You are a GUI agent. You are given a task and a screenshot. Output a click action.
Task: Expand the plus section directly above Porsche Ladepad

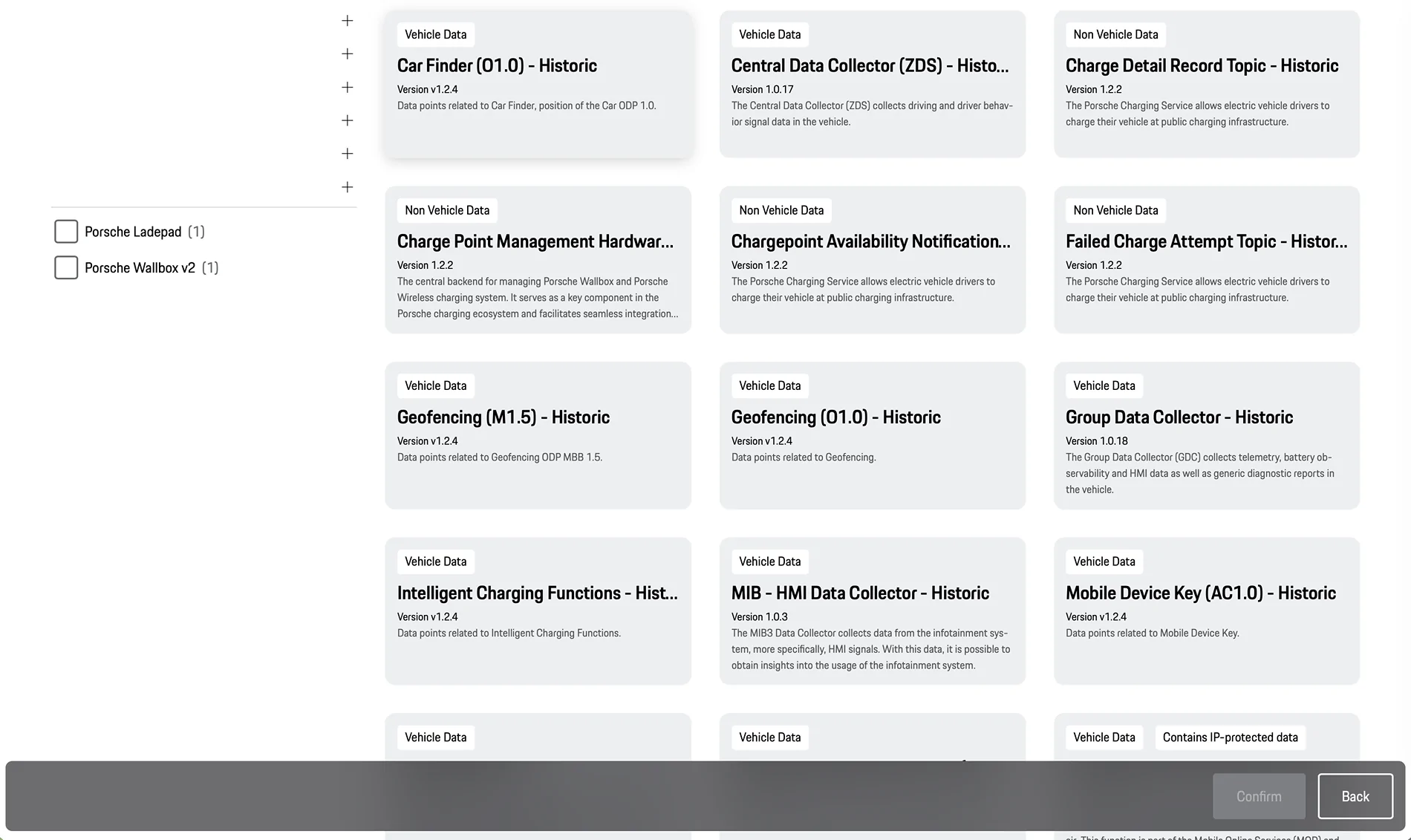coord(347,187)
